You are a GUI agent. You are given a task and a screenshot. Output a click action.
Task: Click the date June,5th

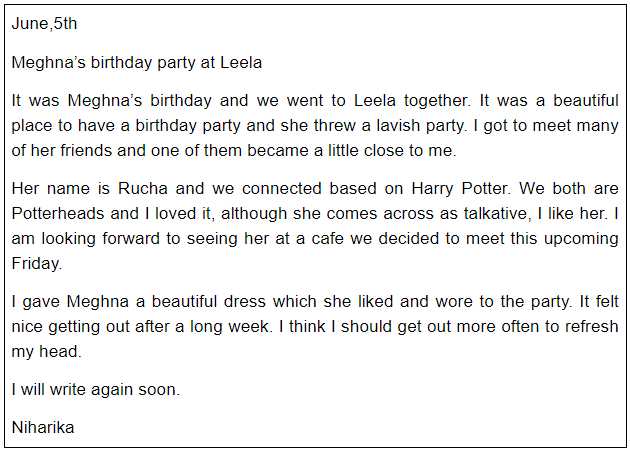44,24
